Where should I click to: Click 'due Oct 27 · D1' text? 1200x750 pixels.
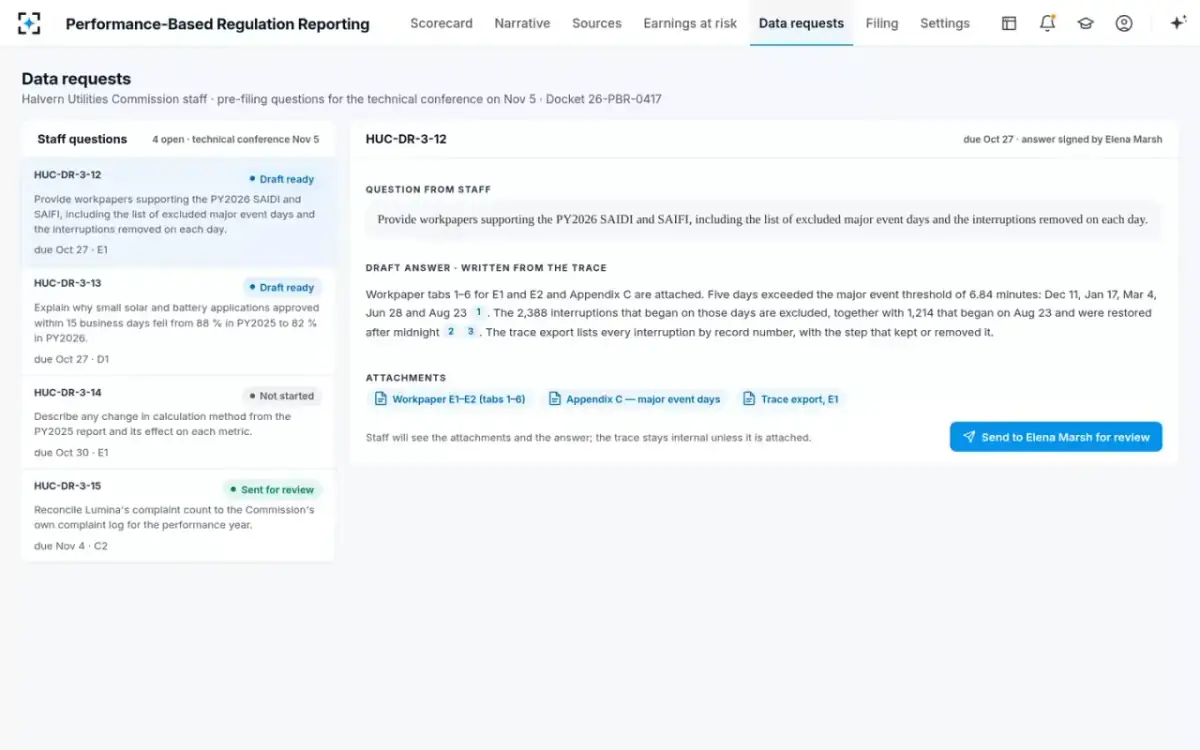tap(72, 359)
